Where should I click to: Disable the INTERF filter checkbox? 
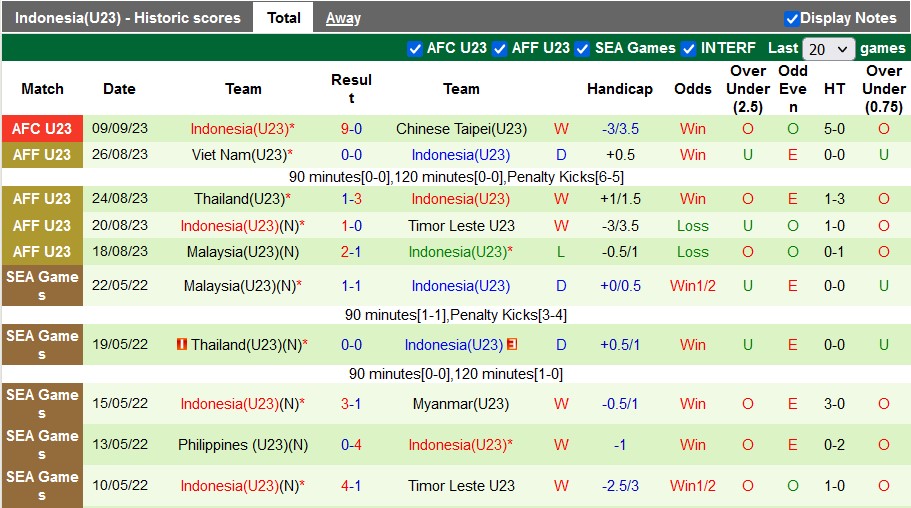coord(688,48)
